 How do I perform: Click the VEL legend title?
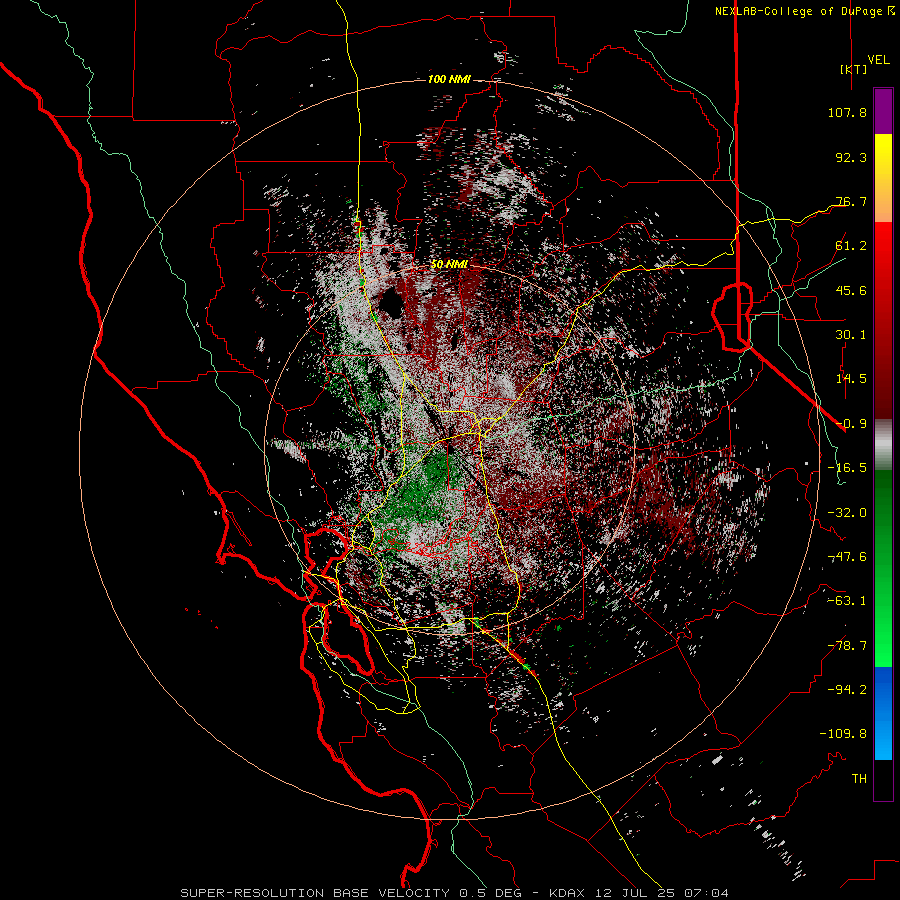click(x=878, y=60)
